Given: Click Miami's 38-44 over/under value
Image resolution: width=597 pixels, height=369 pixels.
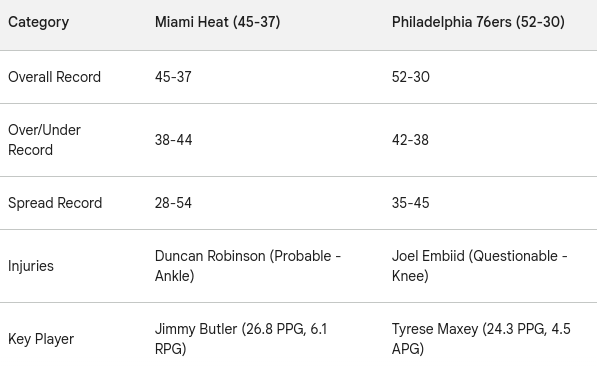Looking at the screenshot, I should [174, 140].
